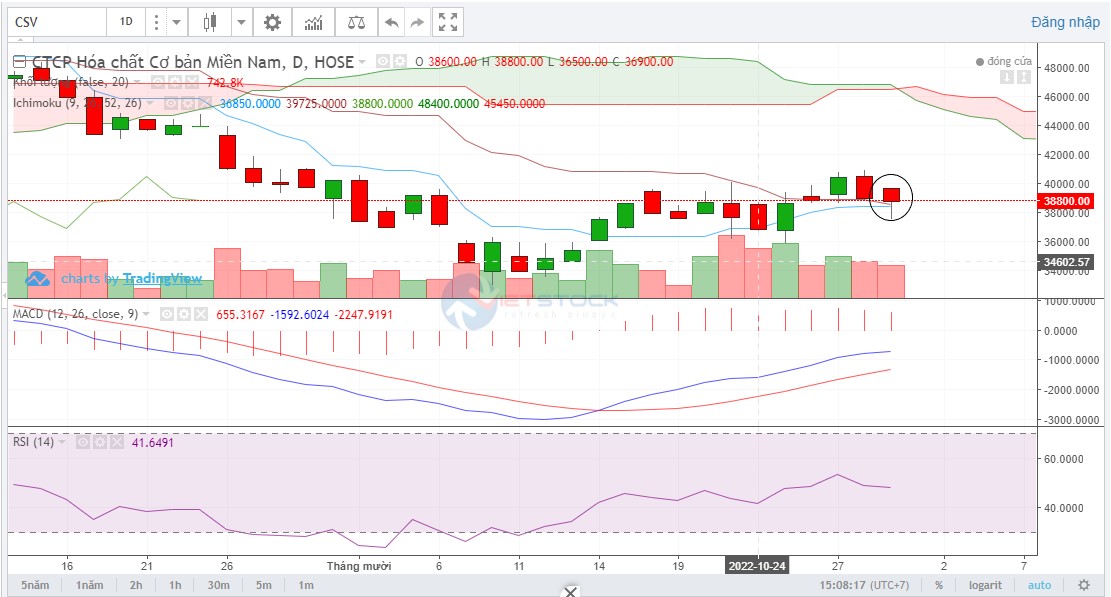Click the redo arrow in toolbar
The image size is (1111, 597).
417,22
